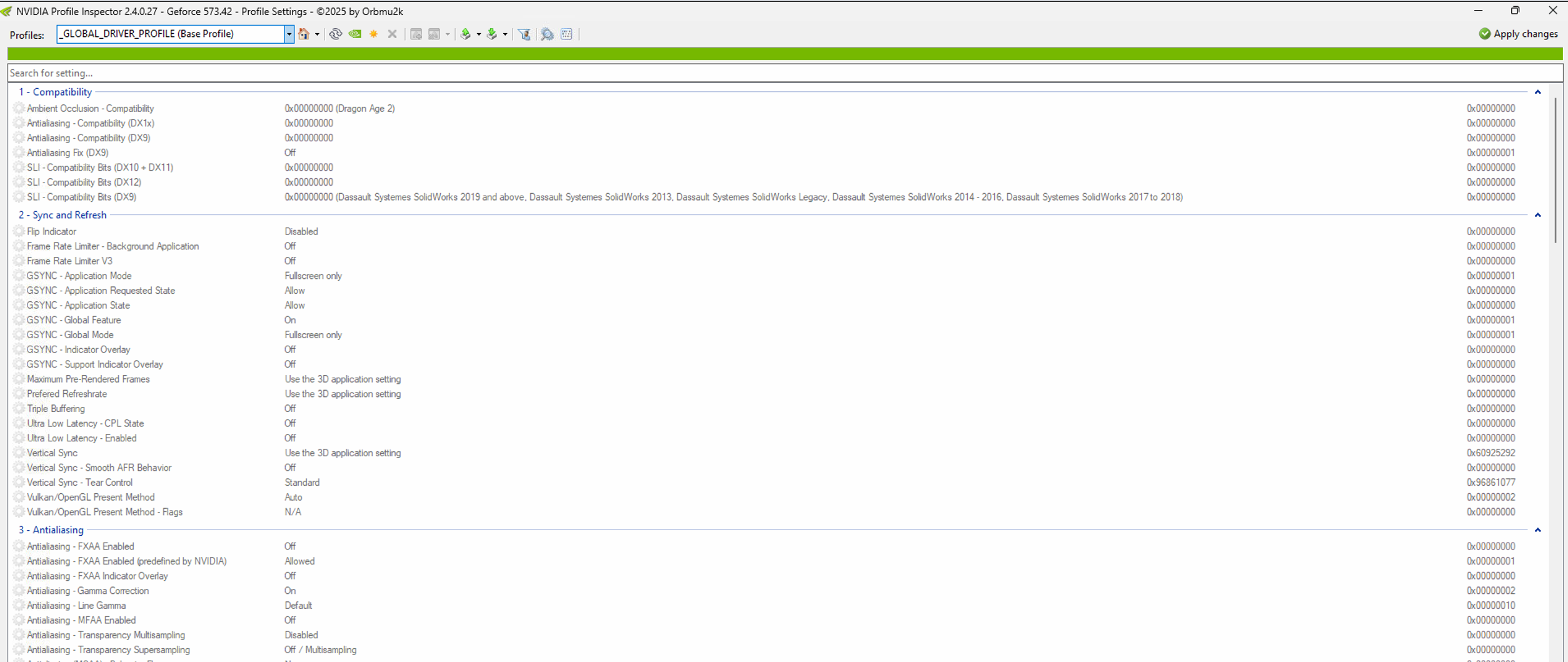The image size is (1568, 662).
Task: Collapse the 3 - Antialiasing section
Action: tap(1537, 530)
